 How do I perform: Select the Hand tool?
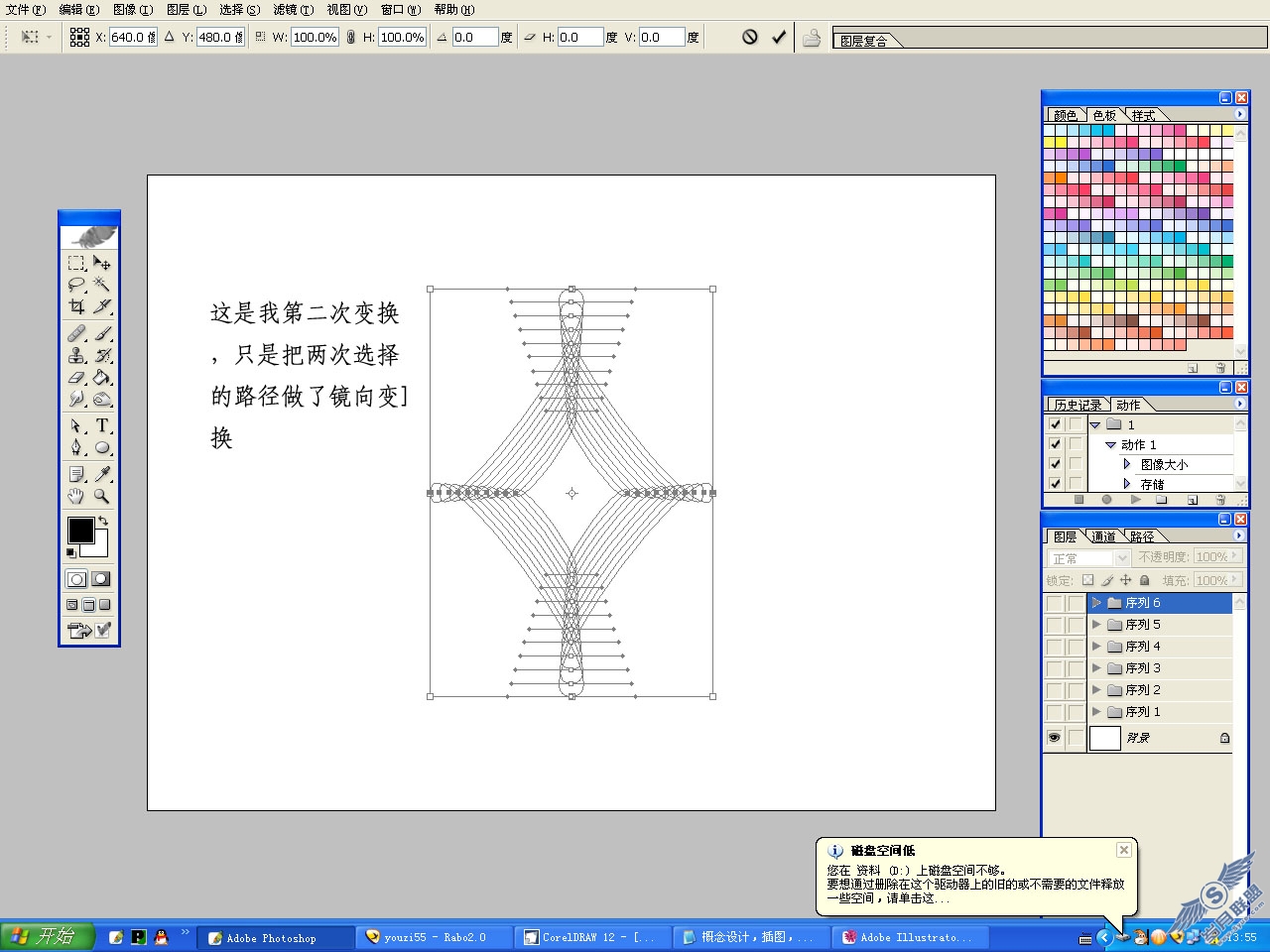pyautogui.click(x=76, y=496)
